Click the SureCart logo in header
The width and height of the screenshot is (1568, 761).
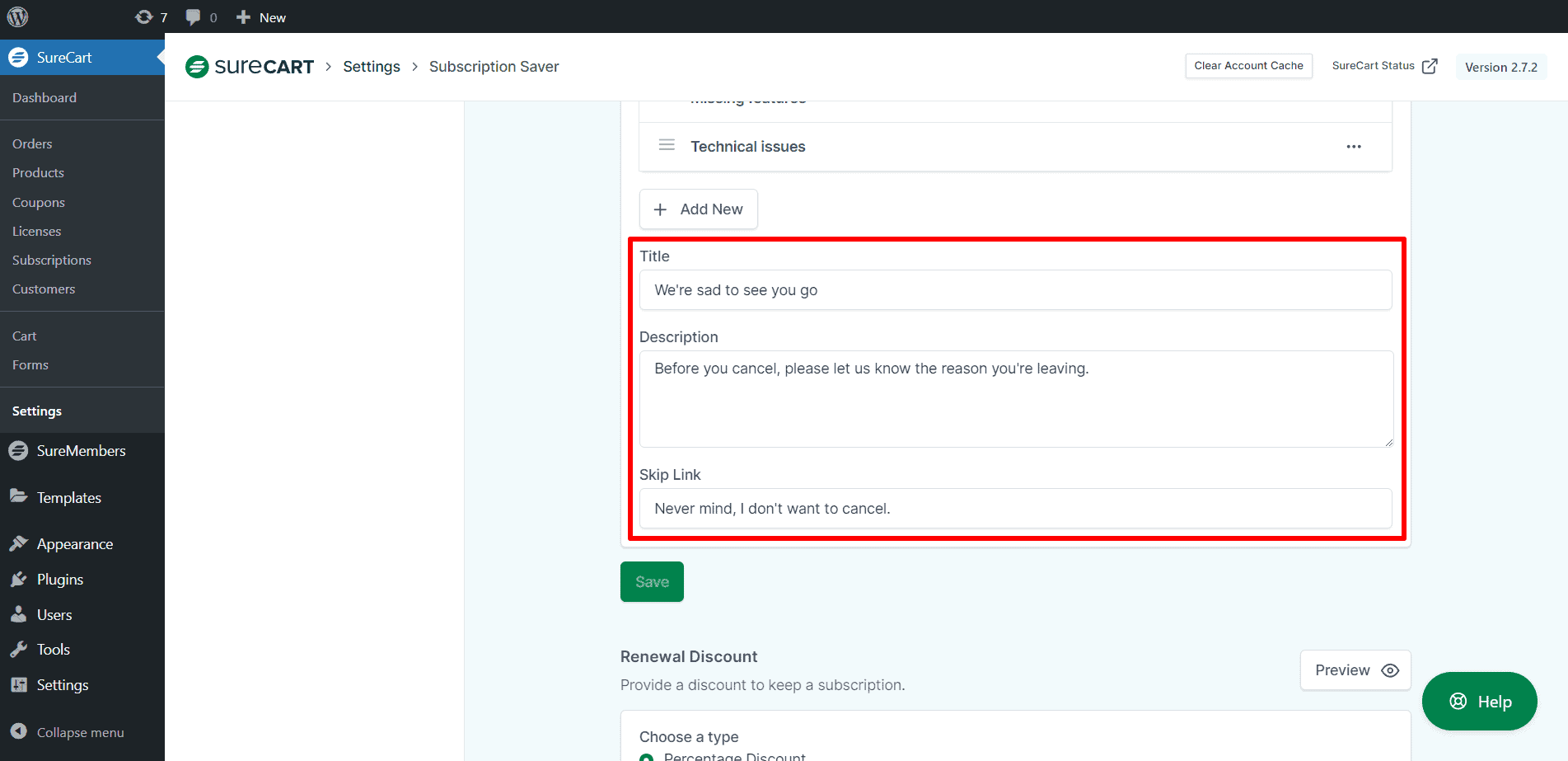[x=250, y=67]
